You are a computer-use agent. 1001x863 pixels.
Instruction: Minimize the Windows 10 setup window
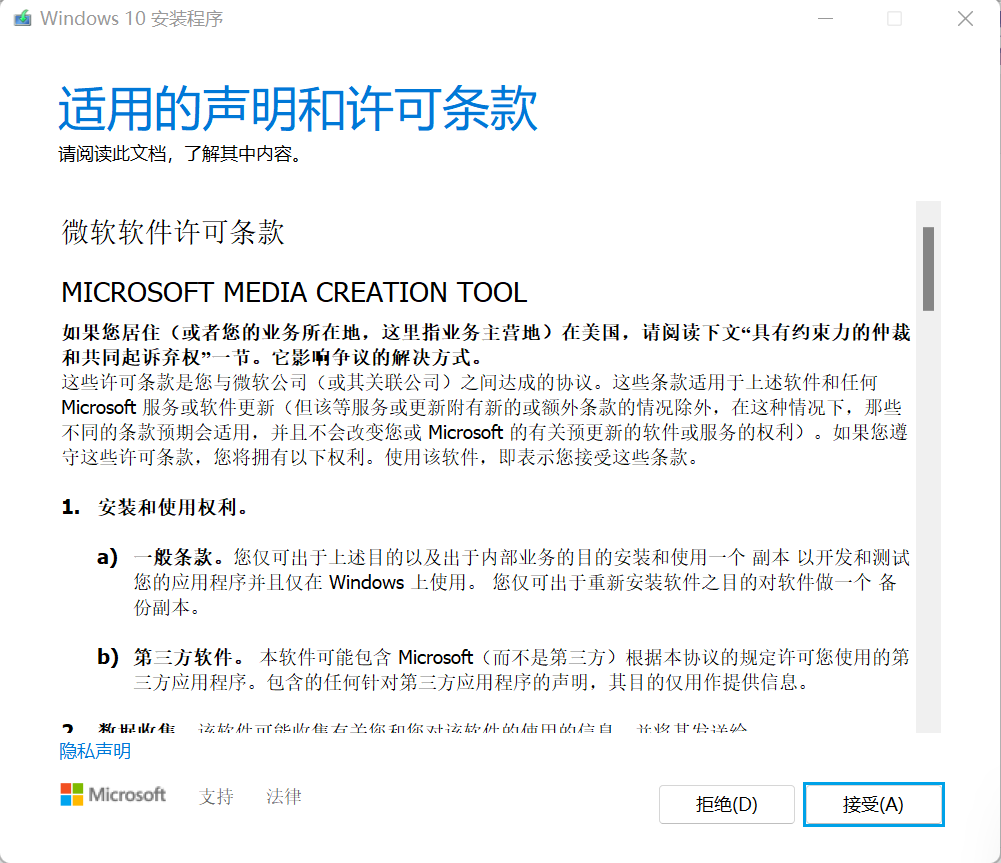tap(824, 18)
